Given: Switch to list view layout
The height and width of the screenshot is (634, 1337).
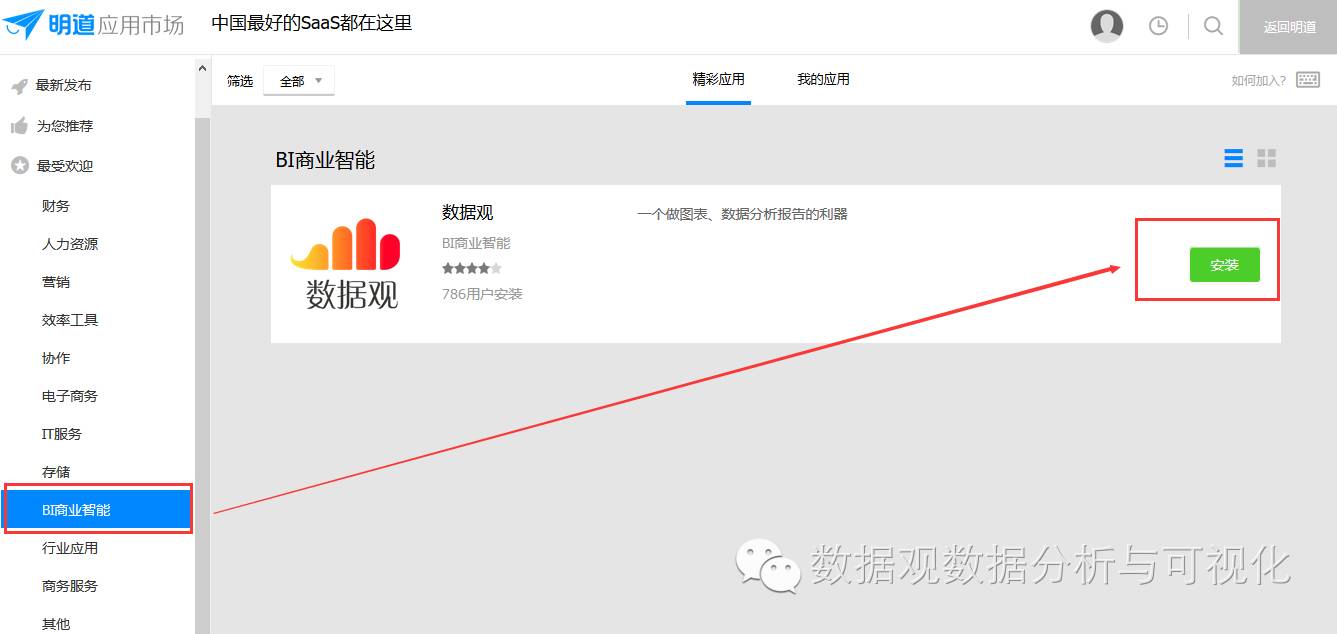Looking at the screenshot, I should click(1234, 158).
